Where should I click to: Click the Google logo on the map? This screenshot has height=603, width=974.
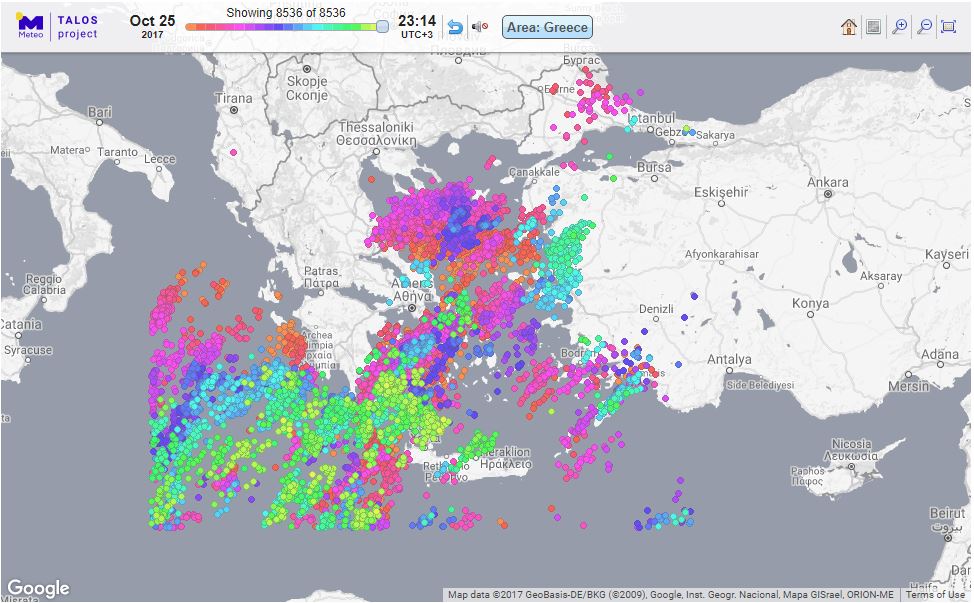(38, 588)
